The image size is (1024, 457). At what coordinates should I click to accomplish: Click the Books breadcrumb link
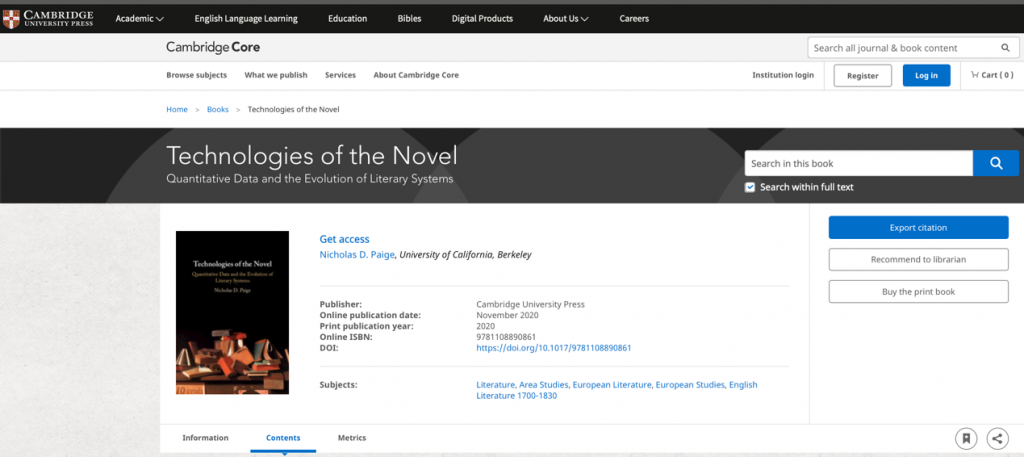click(217, 110)
